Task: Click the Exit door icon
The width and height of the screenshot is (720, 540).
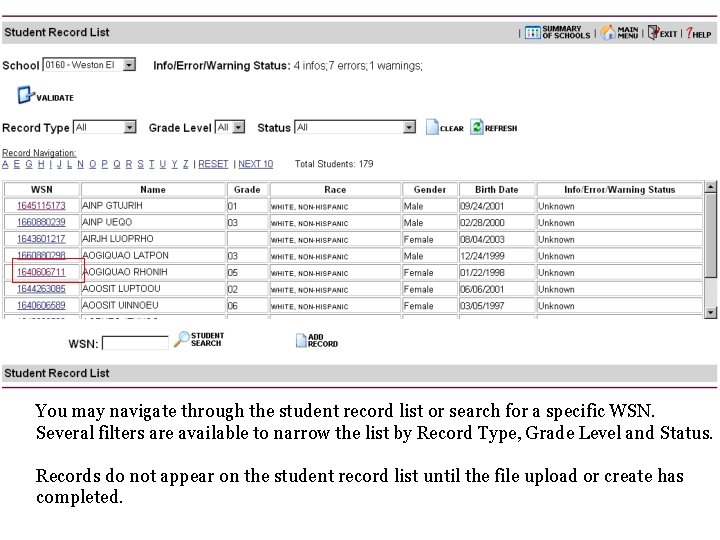Action: pyautogui.click(x=653, y=33)
